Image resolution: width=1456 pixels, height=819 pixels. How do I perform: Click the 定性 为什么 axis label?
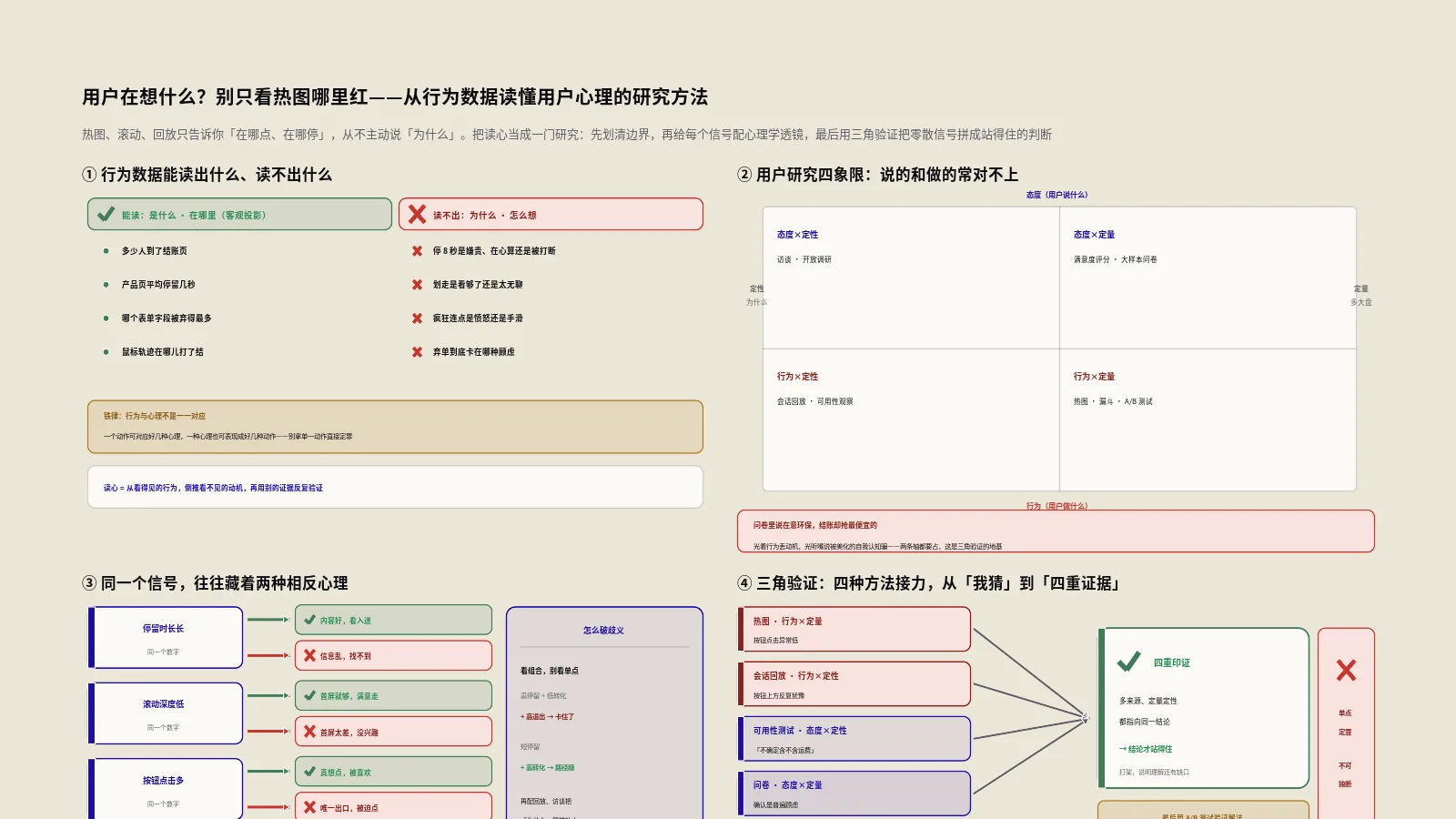point(757,295)
